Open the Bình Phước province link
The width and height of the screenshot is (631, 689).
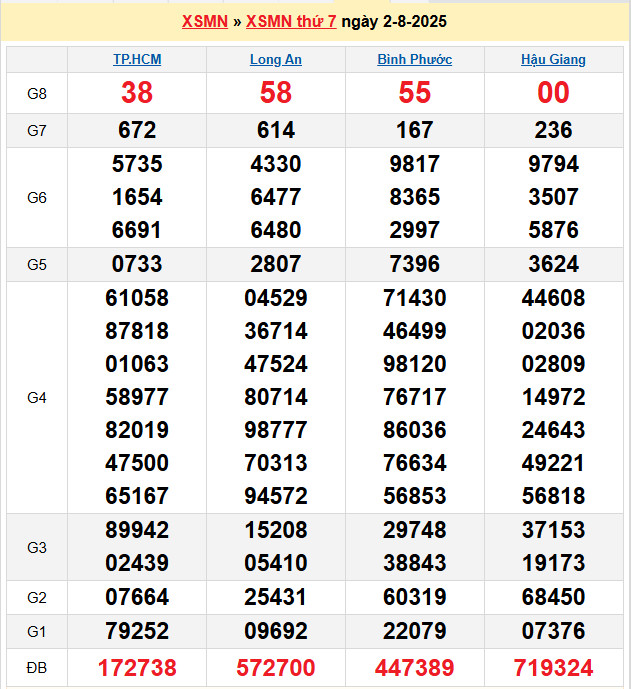(x=414, y=59)
